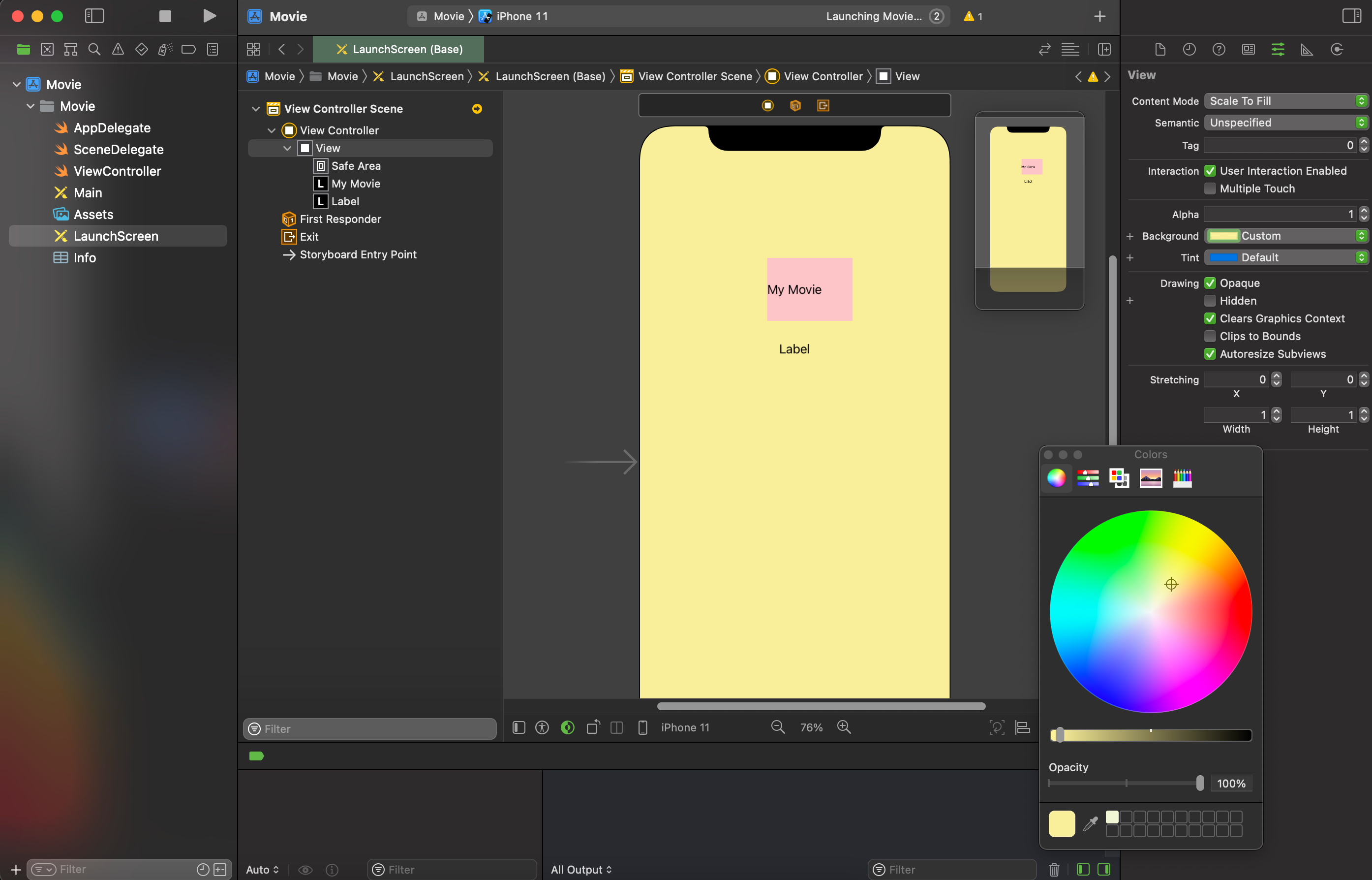Select ViewController file in navigator
This screenshot has width=1372, height=880.
point(117,171)
